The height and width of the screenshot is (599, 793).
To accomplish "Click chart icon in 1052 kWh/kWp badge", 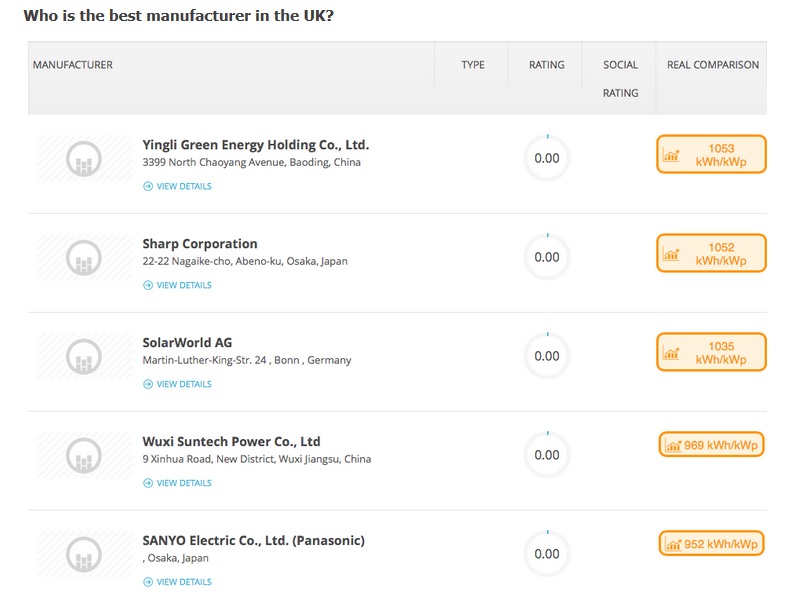I will pos(671,255).
